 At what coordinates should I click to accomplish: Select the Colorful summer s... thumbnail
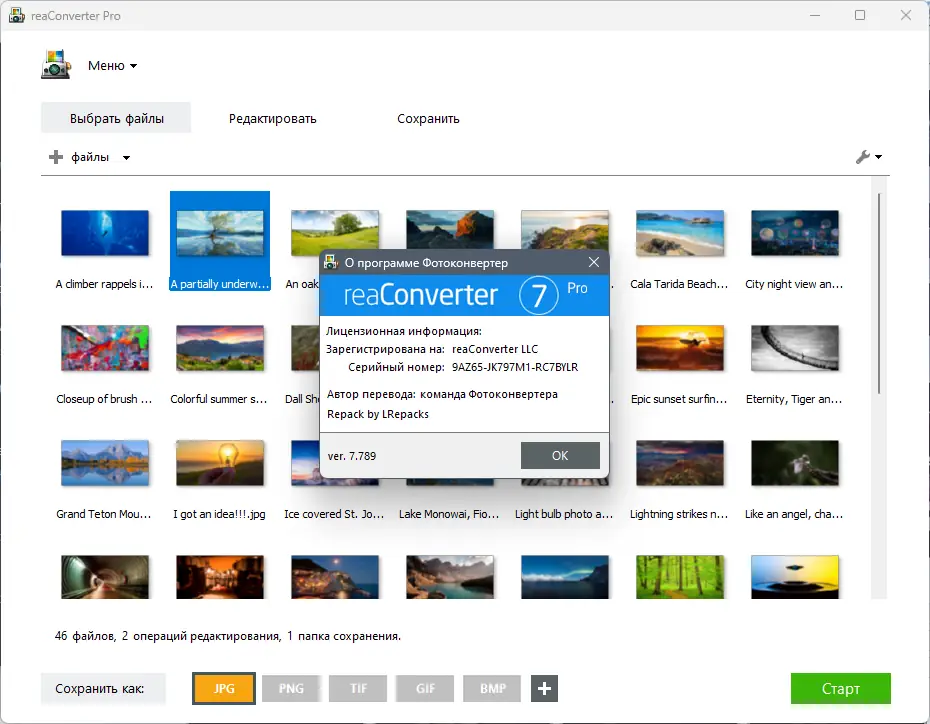click(220, 348)
